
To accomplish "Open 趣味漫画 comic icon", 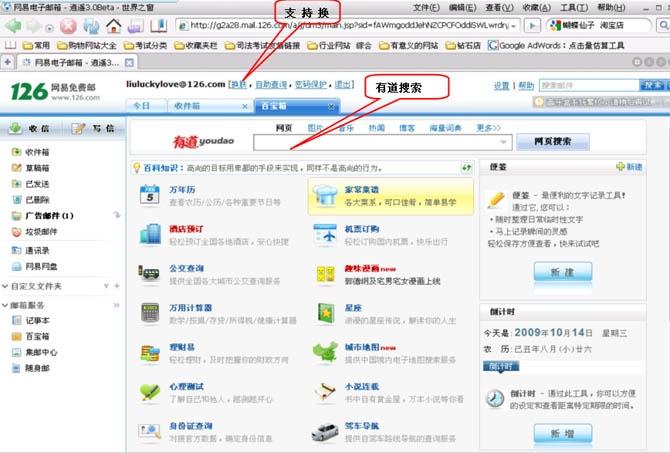I will (x=325, y=274).
